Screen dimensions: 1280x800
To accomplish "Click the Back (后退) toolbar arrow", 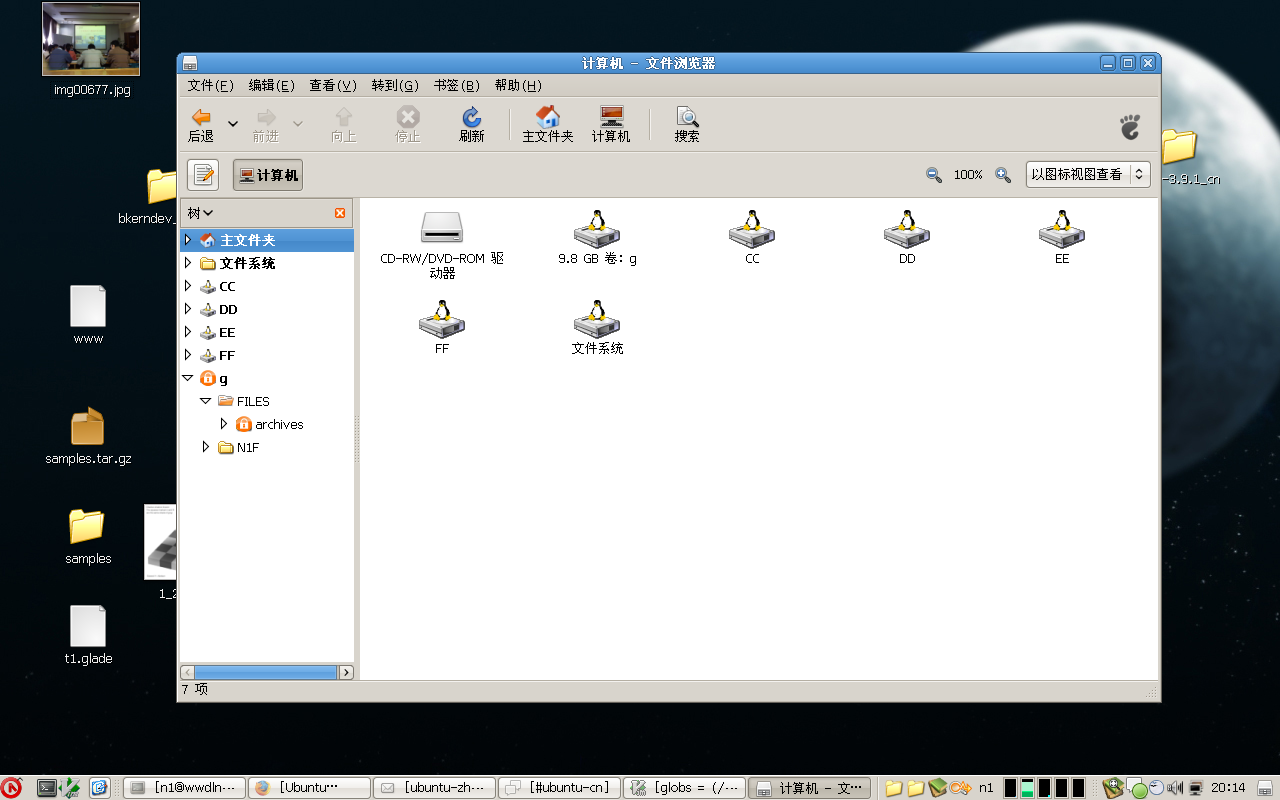I will [201, 117].
